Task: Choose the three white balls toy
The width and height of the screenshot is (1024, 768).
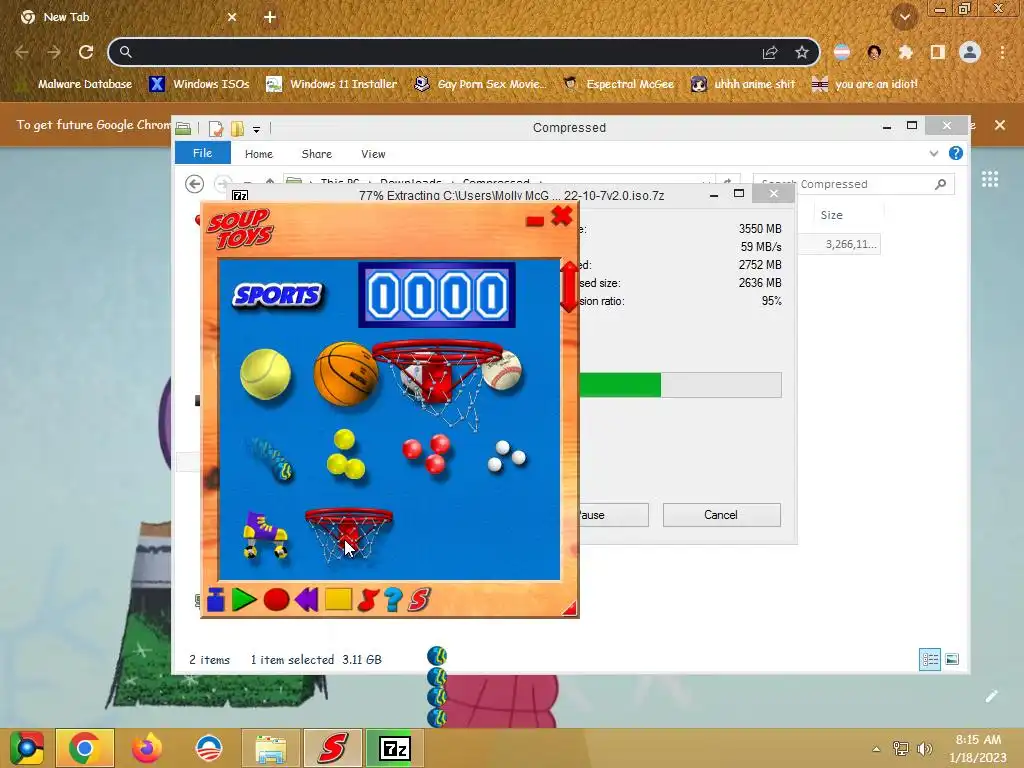Action: click(507, 456)
